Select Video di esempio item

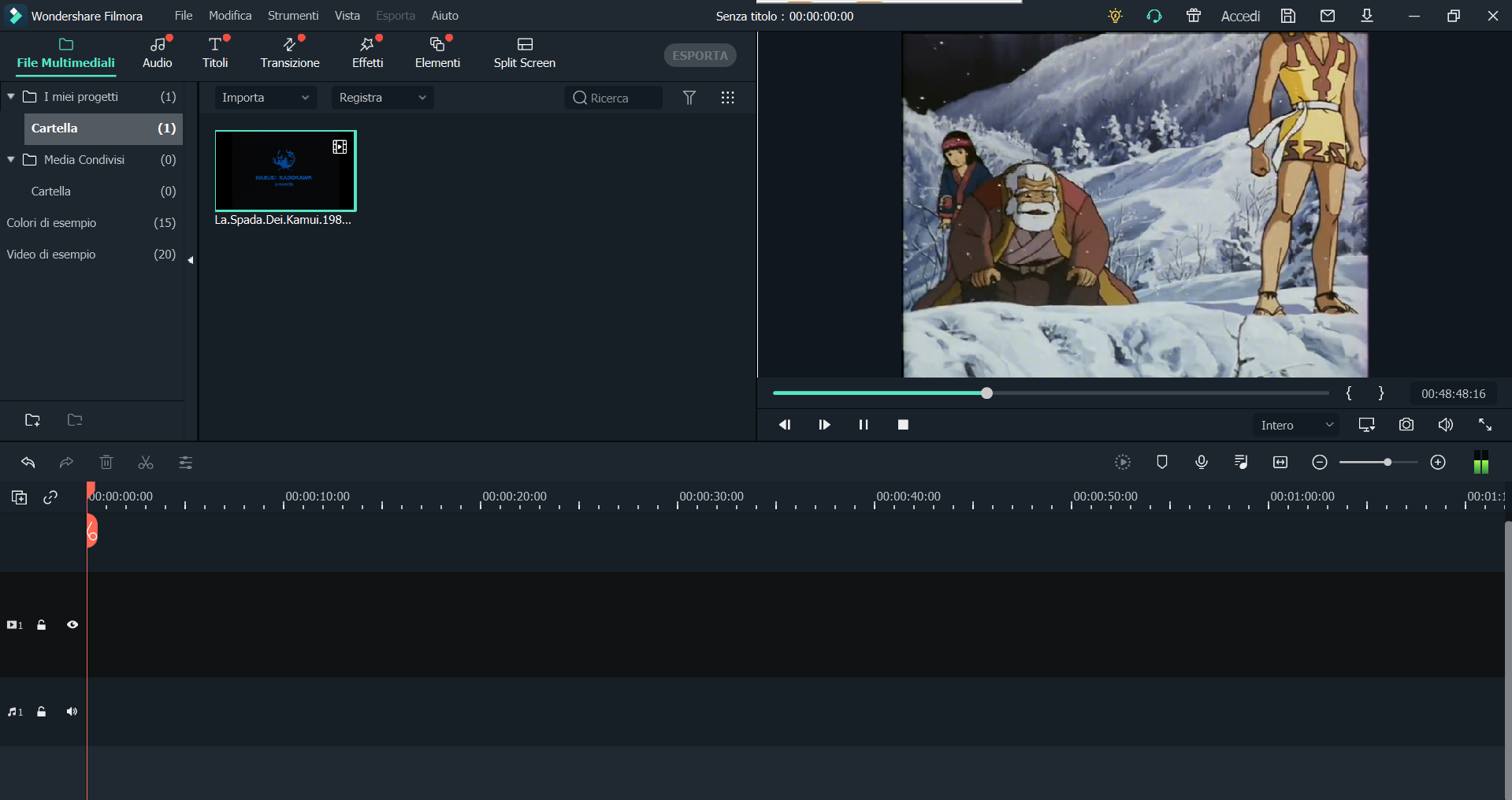click(x=91, y=255)
